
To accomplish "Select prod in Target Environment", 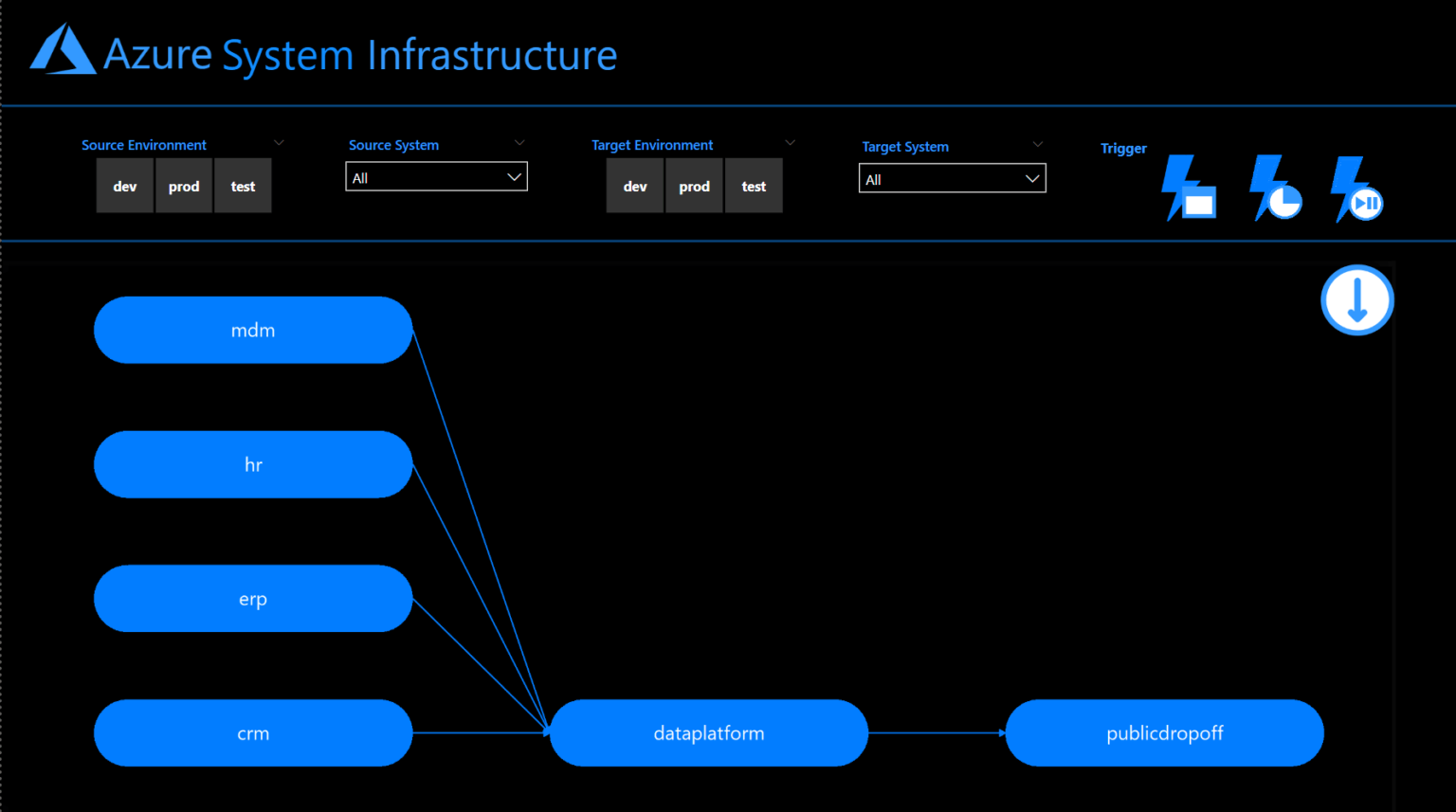I will point(694,185).
